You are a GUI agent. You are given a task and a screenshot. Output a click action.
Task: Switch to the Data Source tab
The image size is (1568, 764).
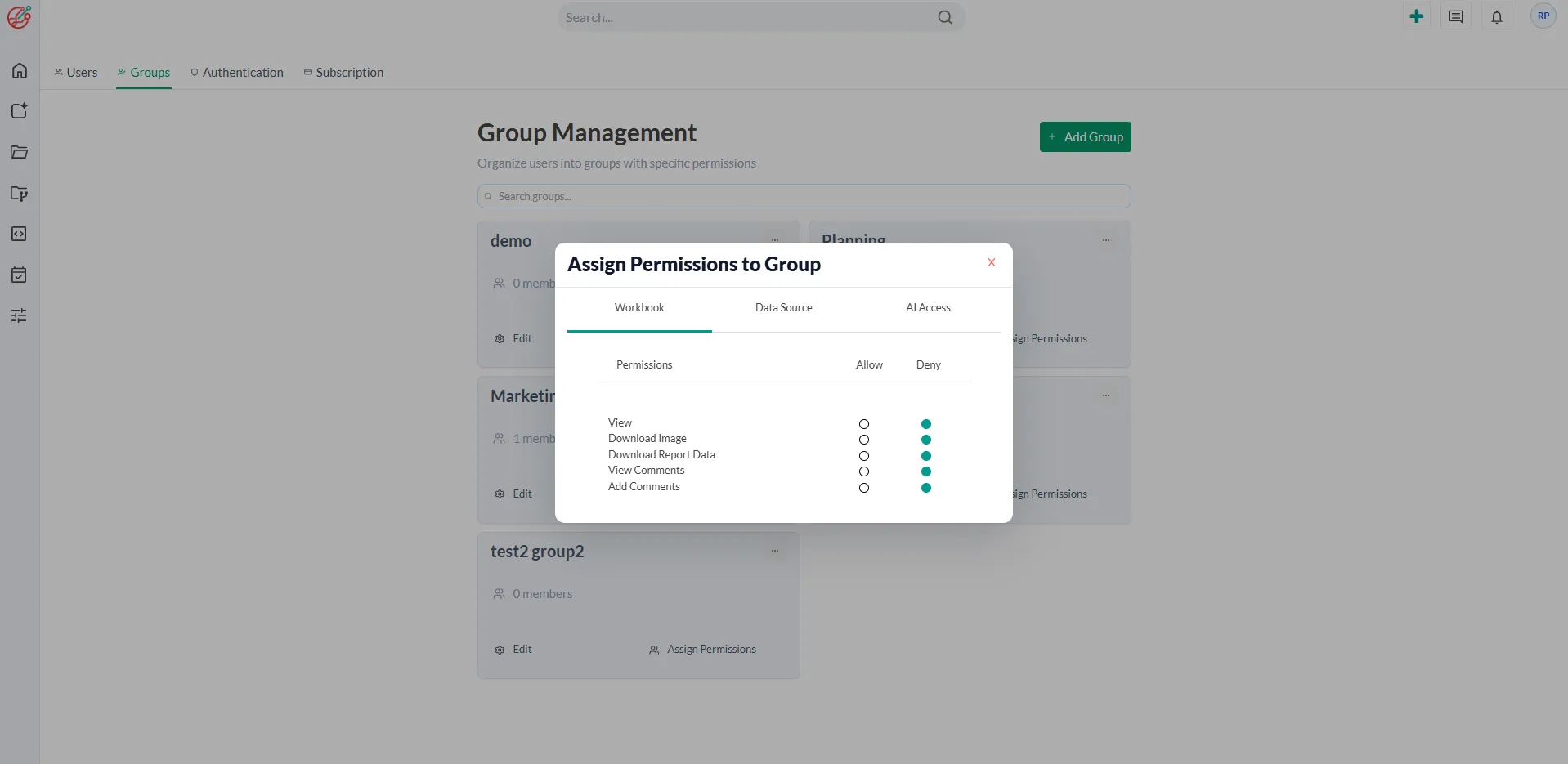coord(783,308)
